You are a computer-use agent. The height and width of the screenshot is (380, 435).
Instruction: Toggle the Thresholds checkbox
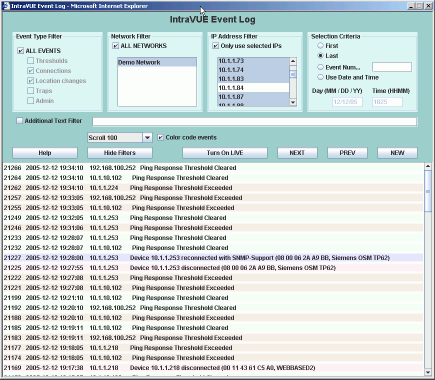click(x=30, y=61)
